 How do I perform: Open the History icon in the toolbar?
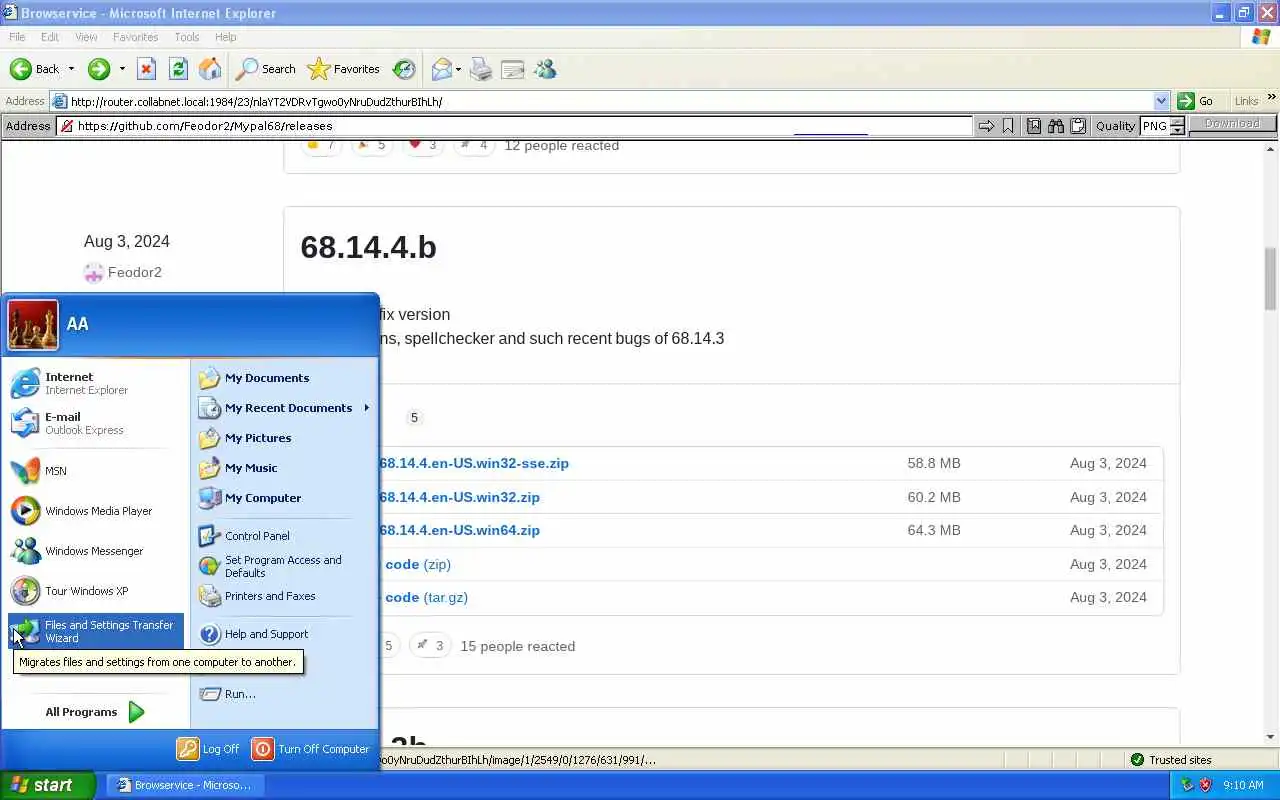coord(404,69)
